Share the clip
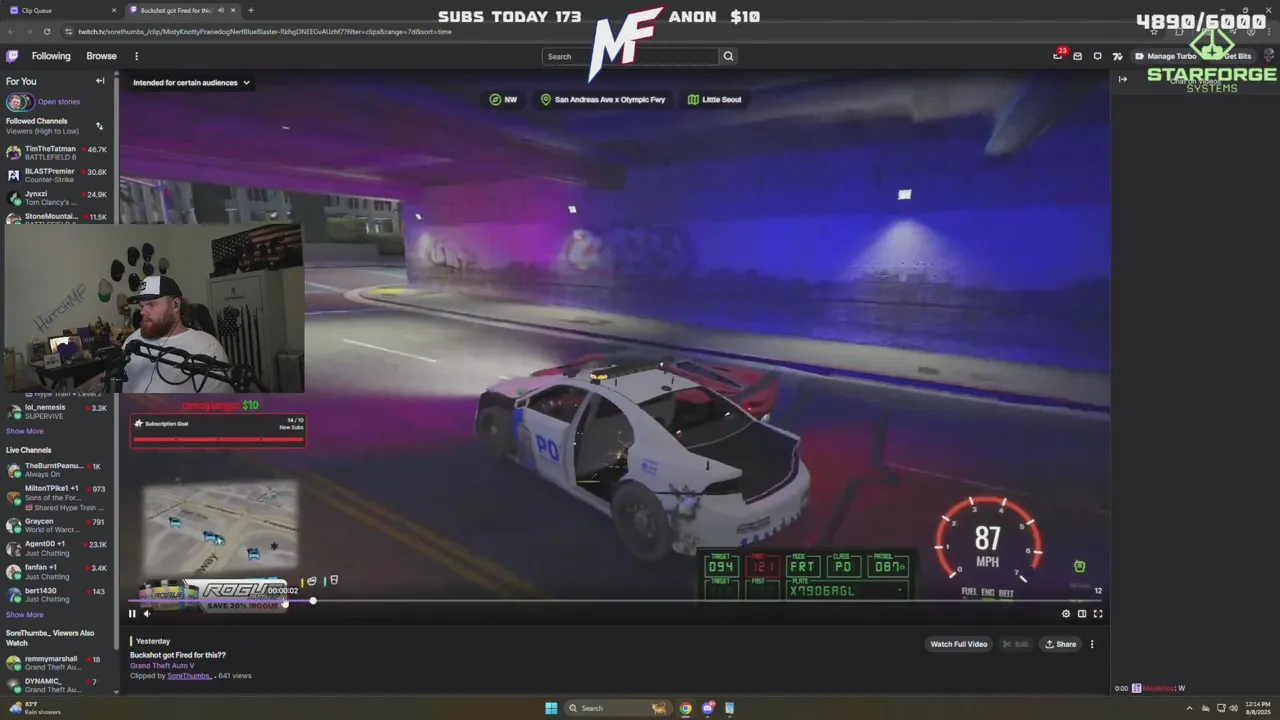The width and height of the screenshot is (1280, 720). (x=1061, y=644)
